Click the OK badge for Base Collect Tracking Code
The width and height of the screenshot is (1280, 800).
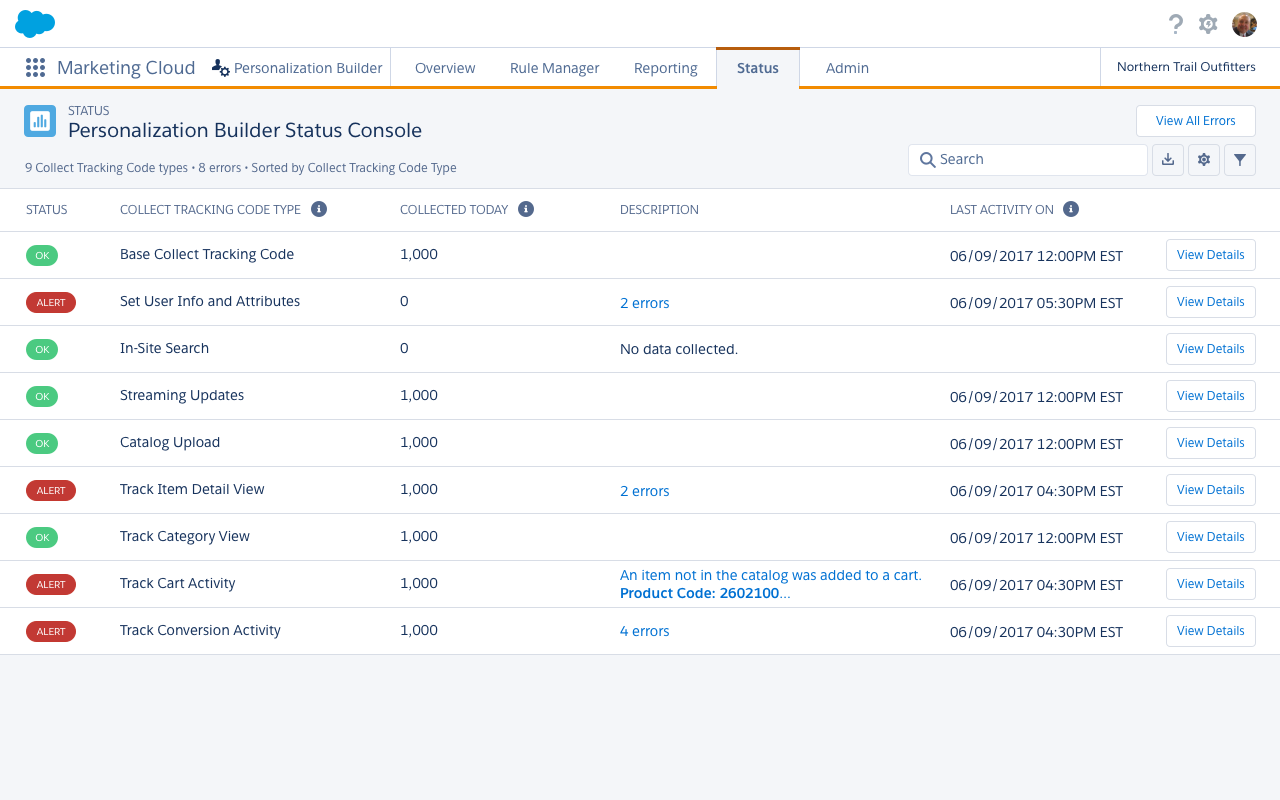[42, 256]
